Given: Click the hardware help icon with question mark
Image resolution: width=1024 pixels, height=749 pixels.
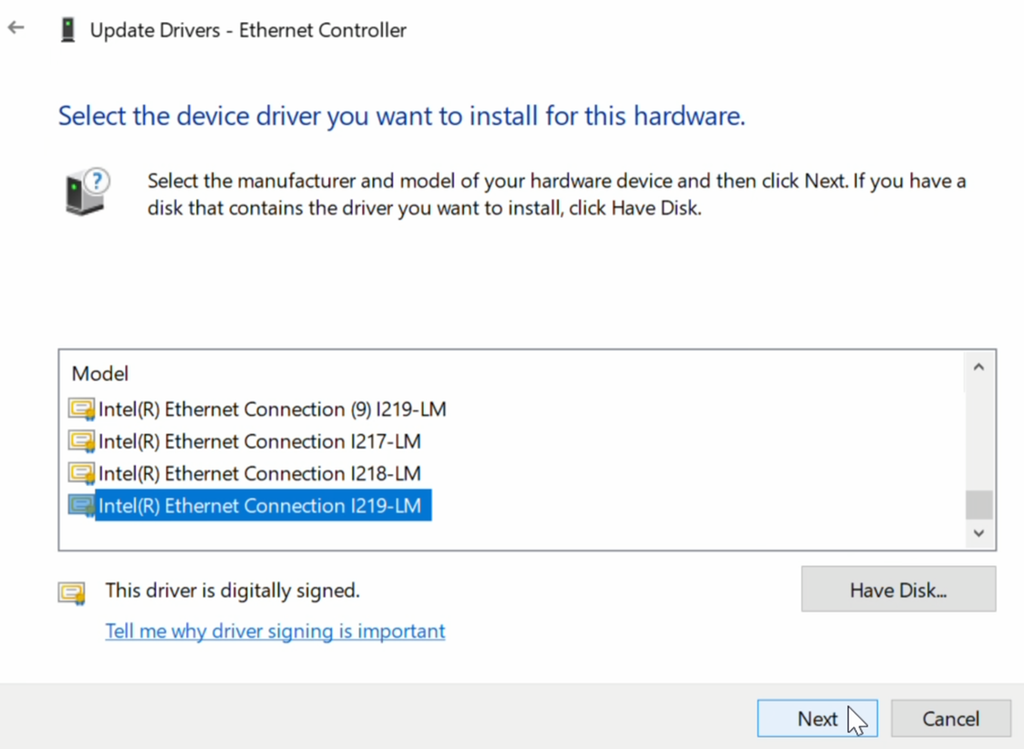Looking at the screenshot, I should (87, 191).
